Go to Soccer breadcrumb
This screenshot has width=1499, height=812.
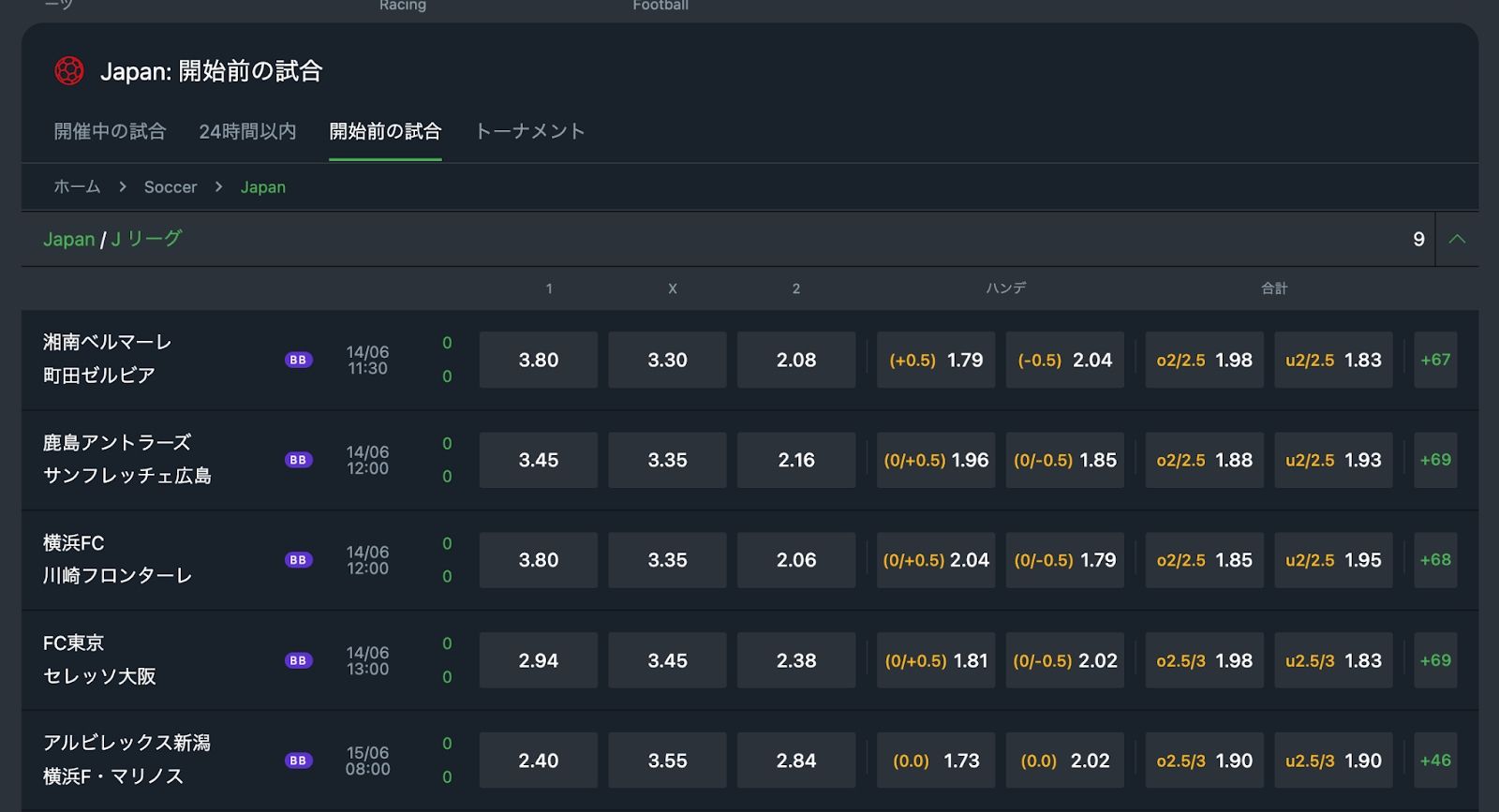pos(171,186)
